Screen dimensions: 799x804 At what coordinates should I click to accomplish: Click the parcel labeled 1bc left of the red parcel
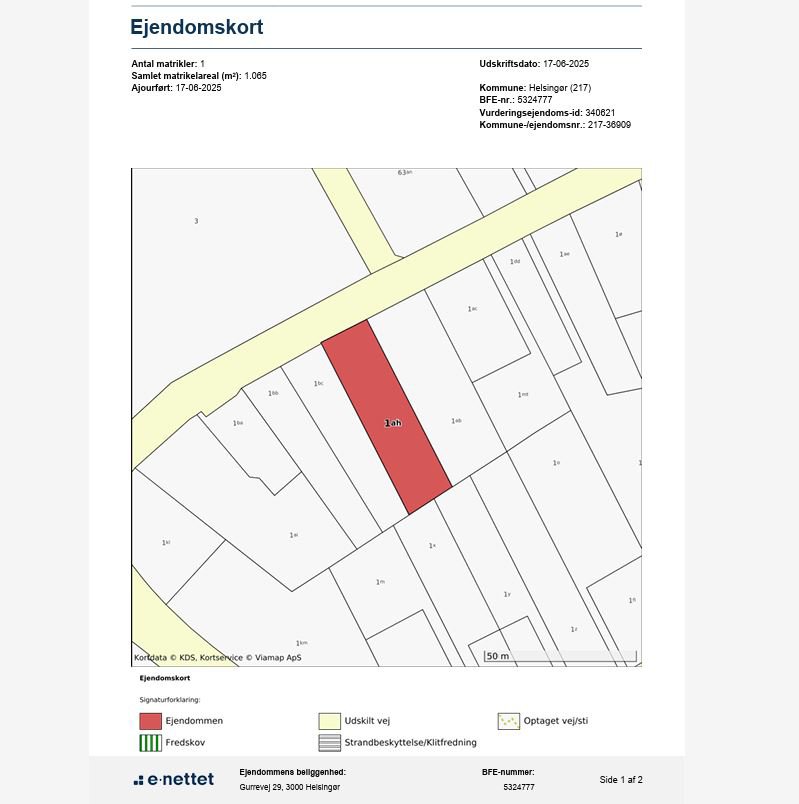tap(318, 384)
